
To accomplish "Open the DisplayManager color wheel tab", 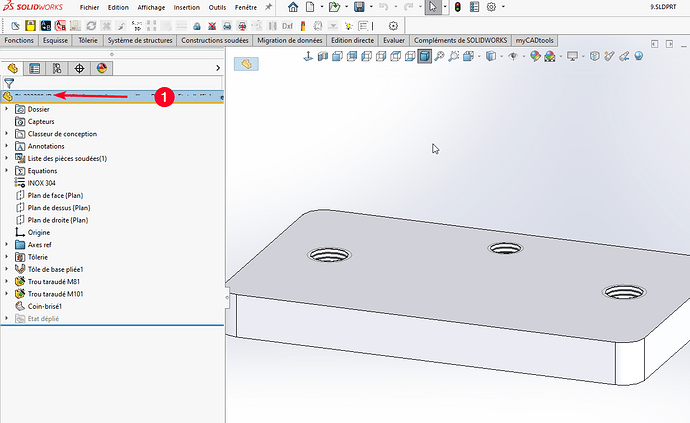I will pos(102,68).
